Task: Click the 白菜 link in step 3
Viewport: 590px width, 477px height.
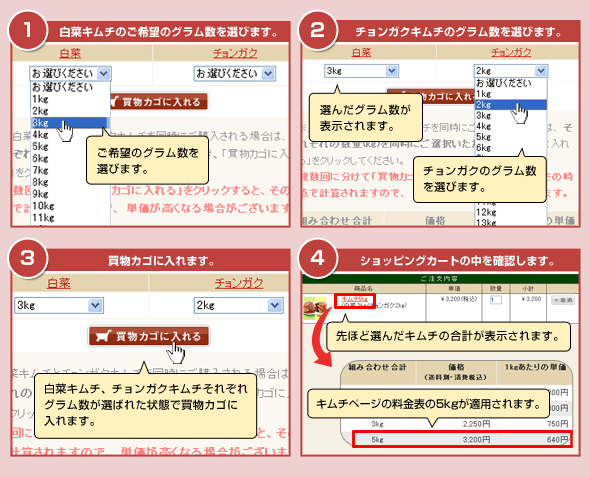Action: tap(59, 283)
